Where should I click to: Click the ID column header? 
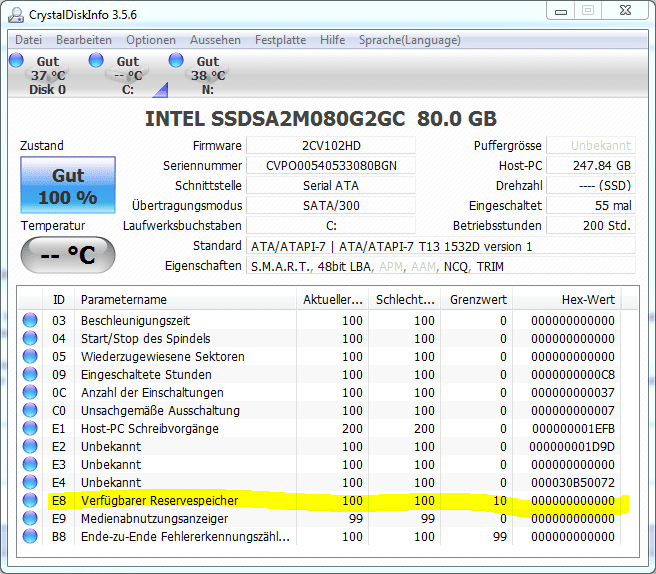pyautogui.click(x=59, y=300)
